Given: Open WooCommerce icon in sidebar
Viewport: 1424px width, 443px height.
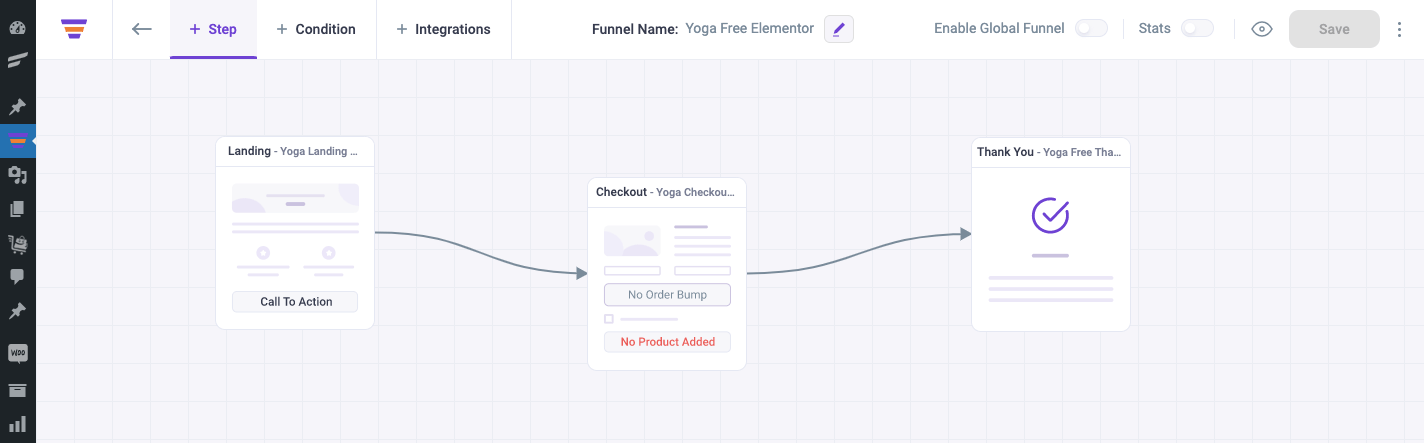Looking at the screenshot, I should [x=17, y=353].
